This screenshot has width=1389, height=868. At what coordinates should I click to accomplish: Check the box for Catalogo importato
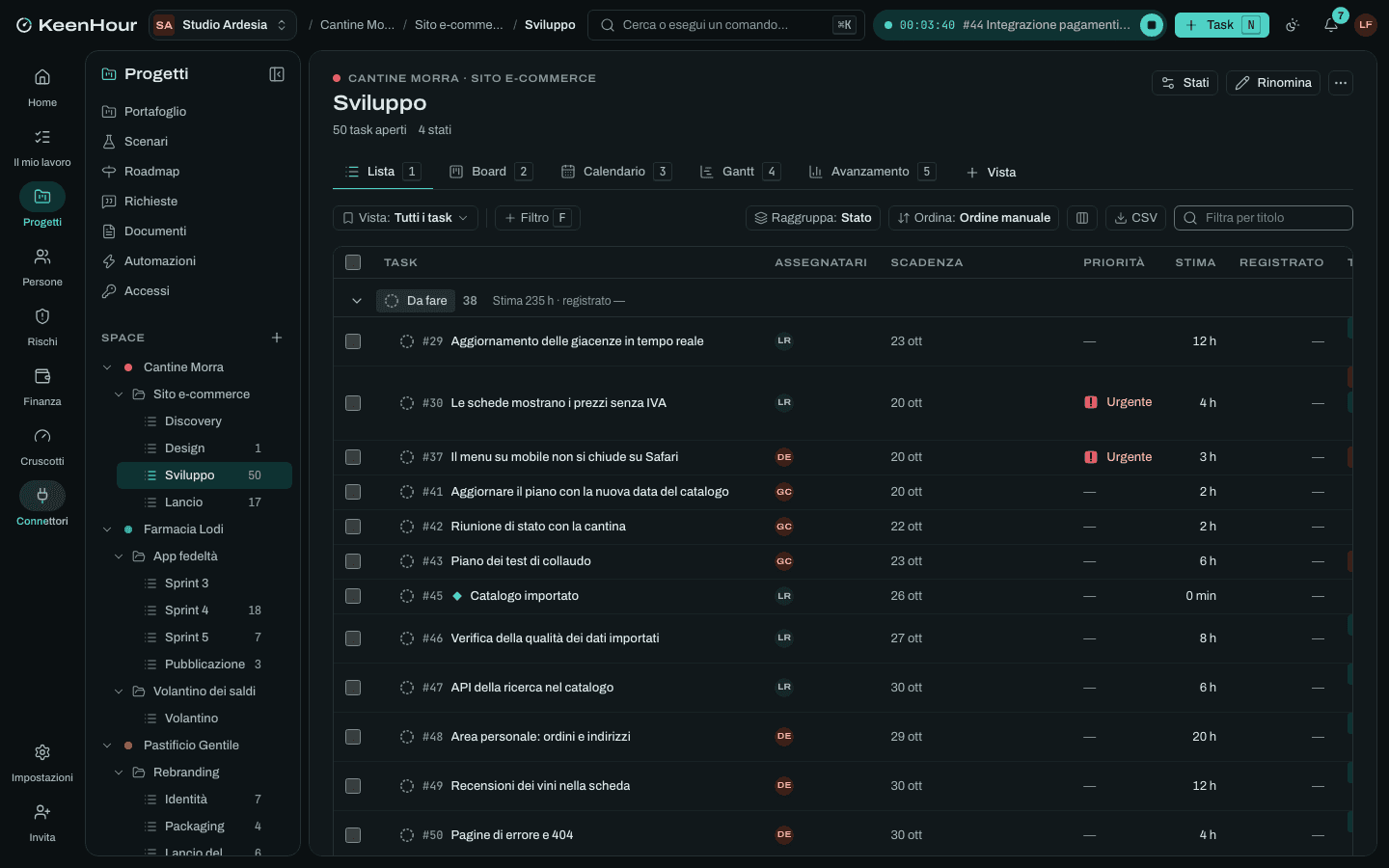pos(353,596)
